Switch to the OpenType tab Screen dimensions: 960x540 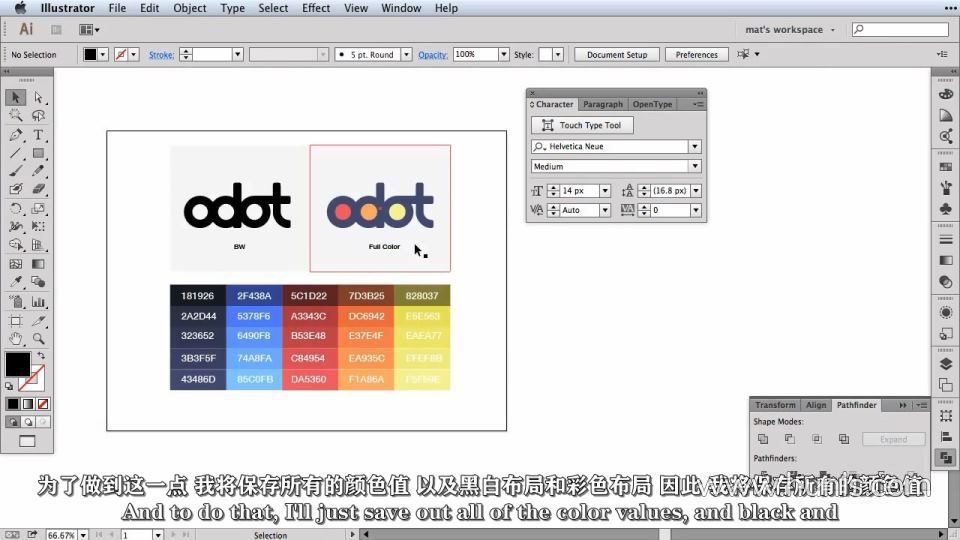pos(652,104)
